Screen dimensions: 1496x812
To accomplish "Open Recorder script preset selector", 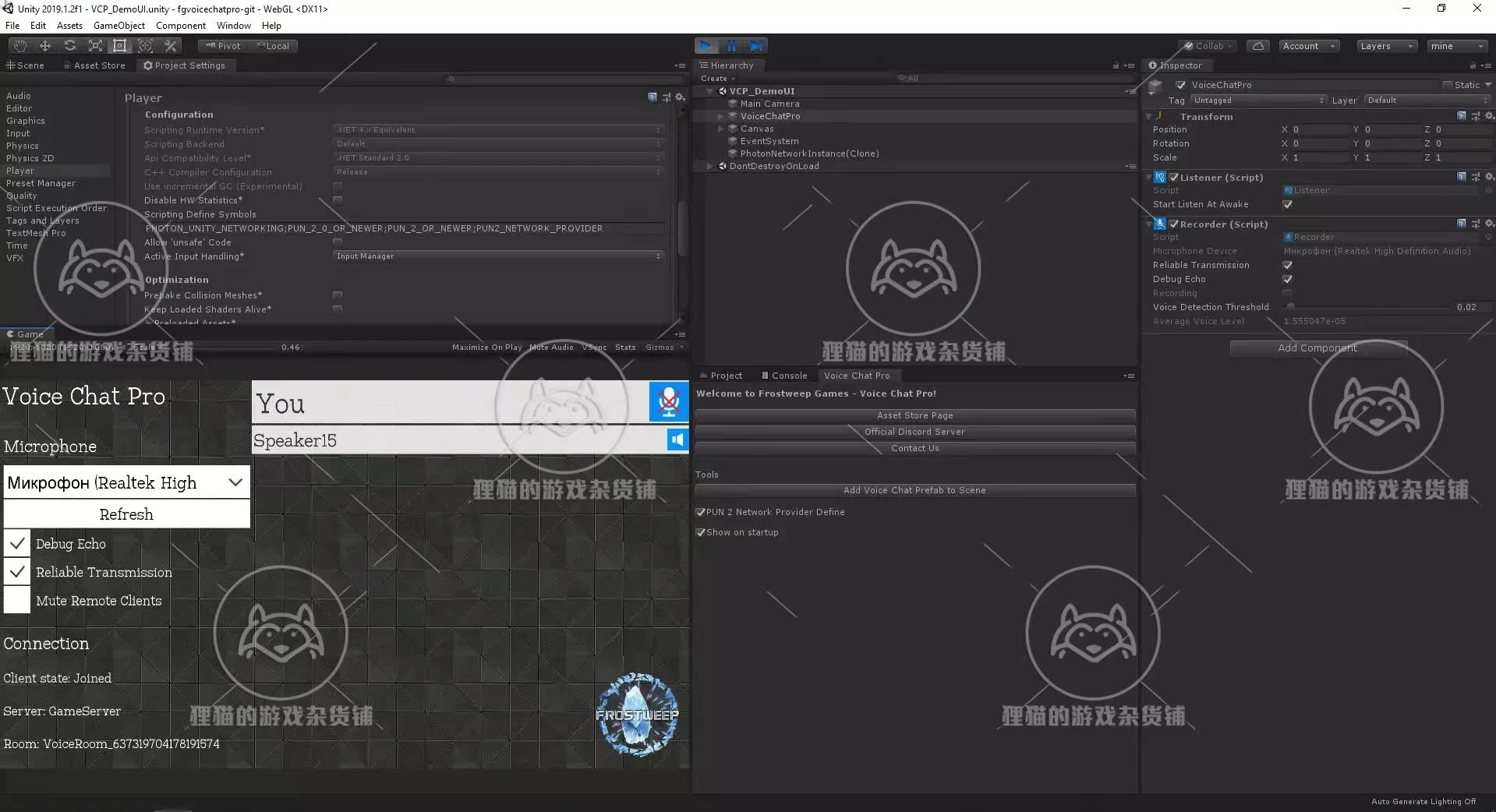I will click(x=1476, y=224).
